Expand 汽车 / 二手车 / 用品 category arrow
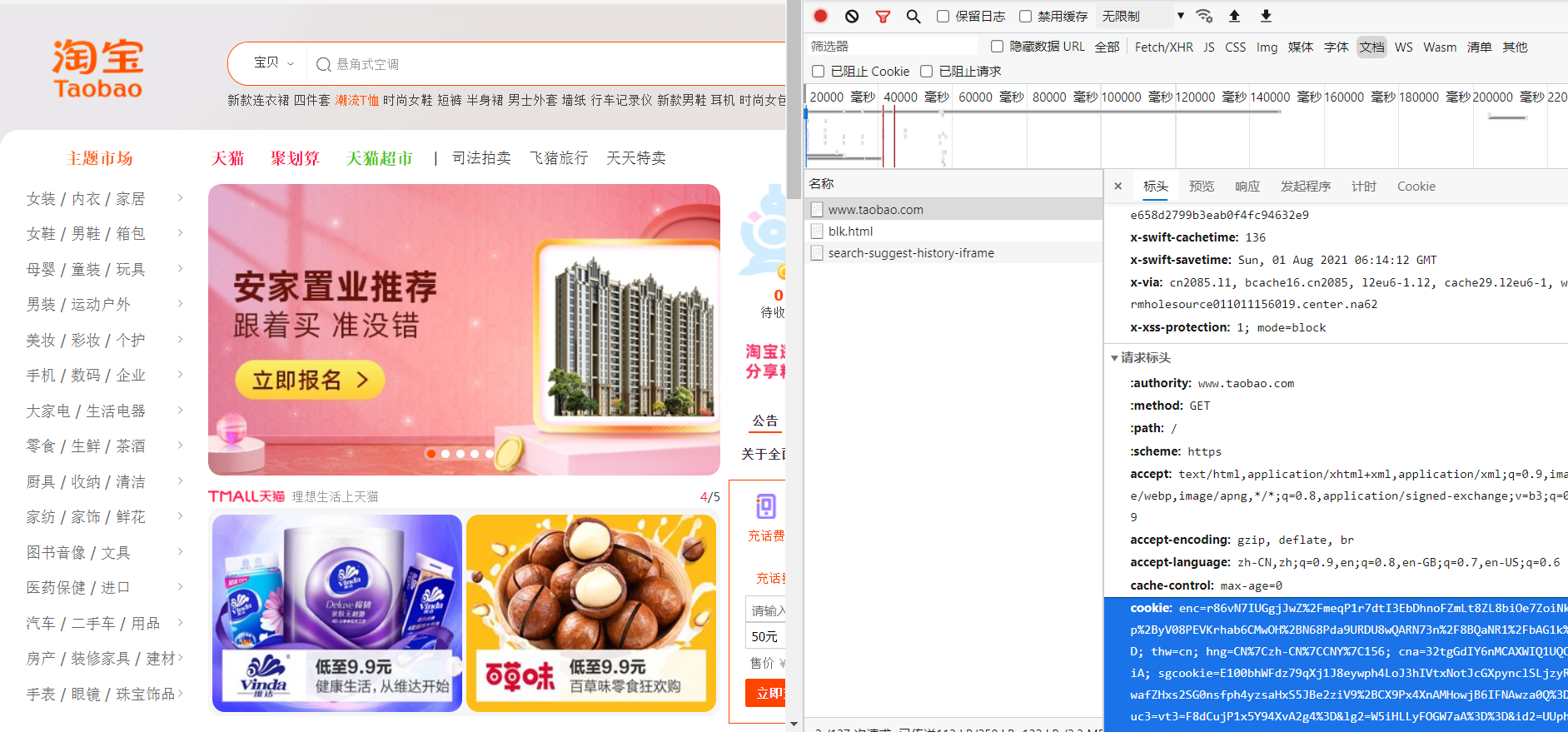The height and width of the screenshot is (732, 1568). coord(180,623)
